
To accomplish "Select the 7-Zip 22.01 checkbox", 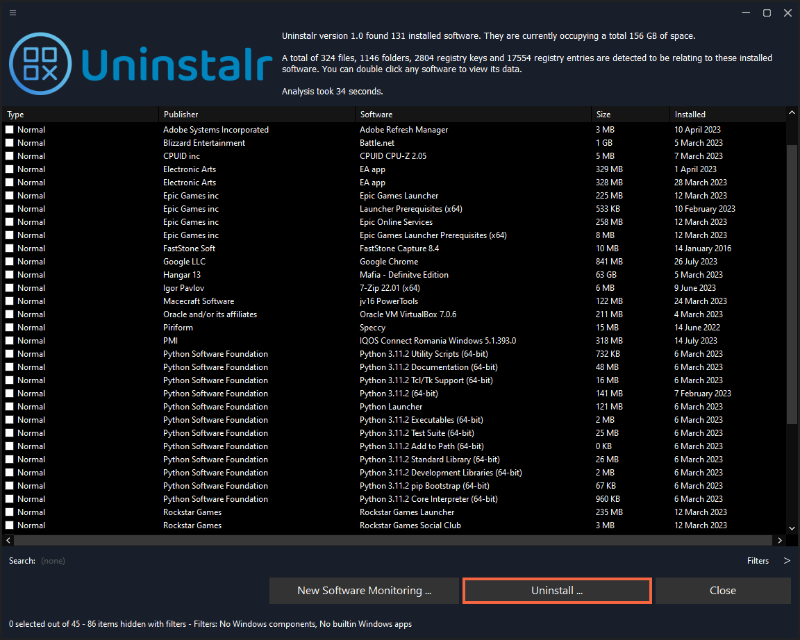I will (x=10, y=287).
